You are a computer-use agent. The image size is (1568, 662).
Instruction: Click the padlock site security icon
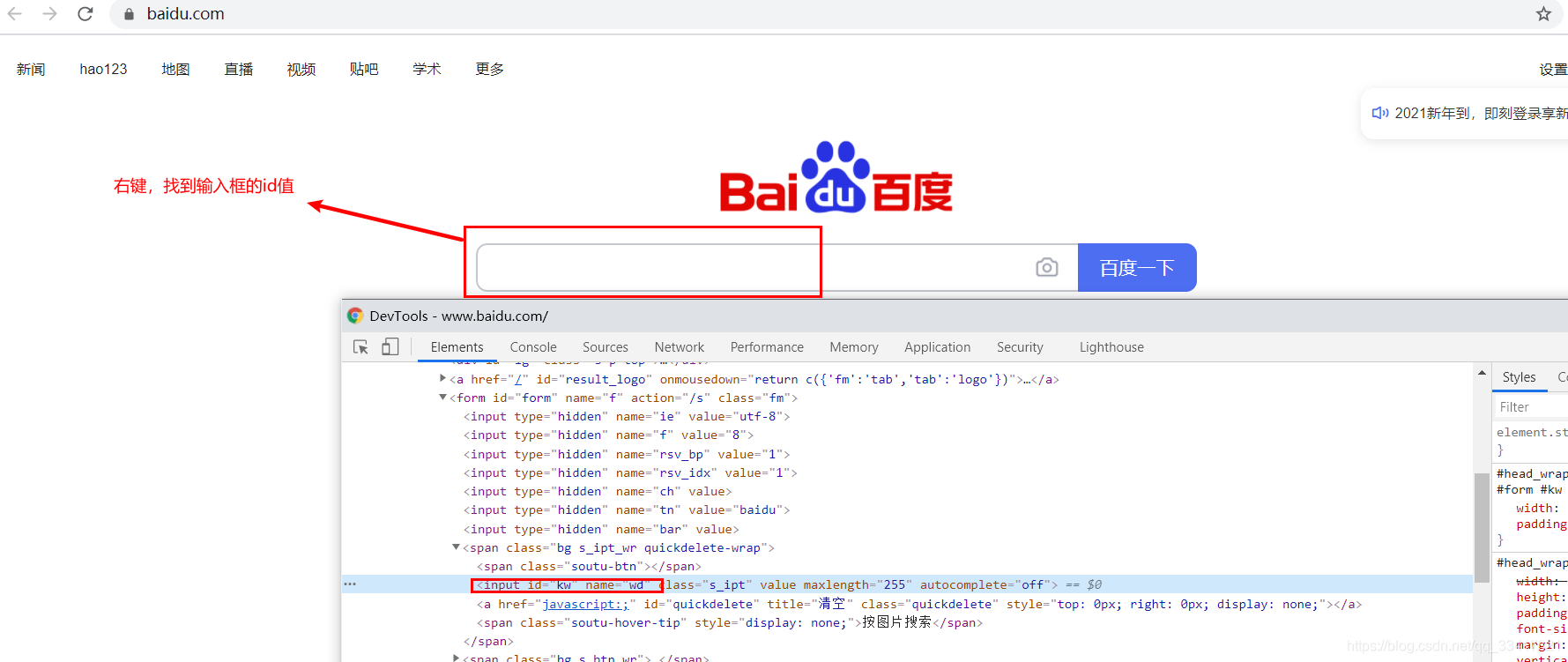pyautogui.click(x=129, y=14)
